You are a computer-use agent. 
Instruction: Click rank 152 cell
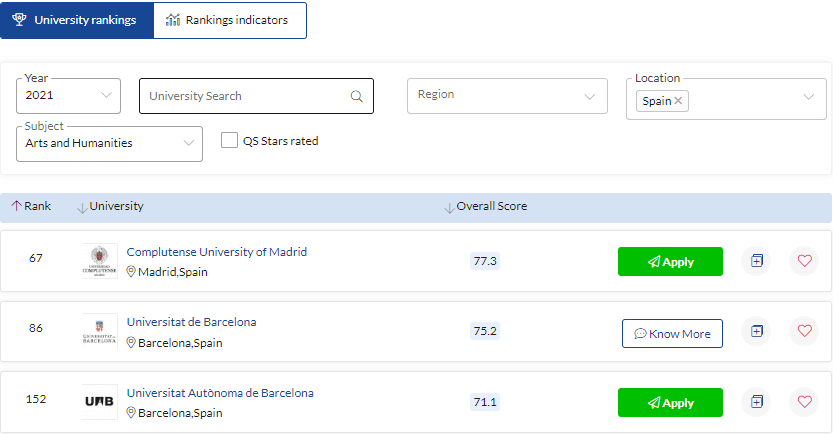coord(36,399)
